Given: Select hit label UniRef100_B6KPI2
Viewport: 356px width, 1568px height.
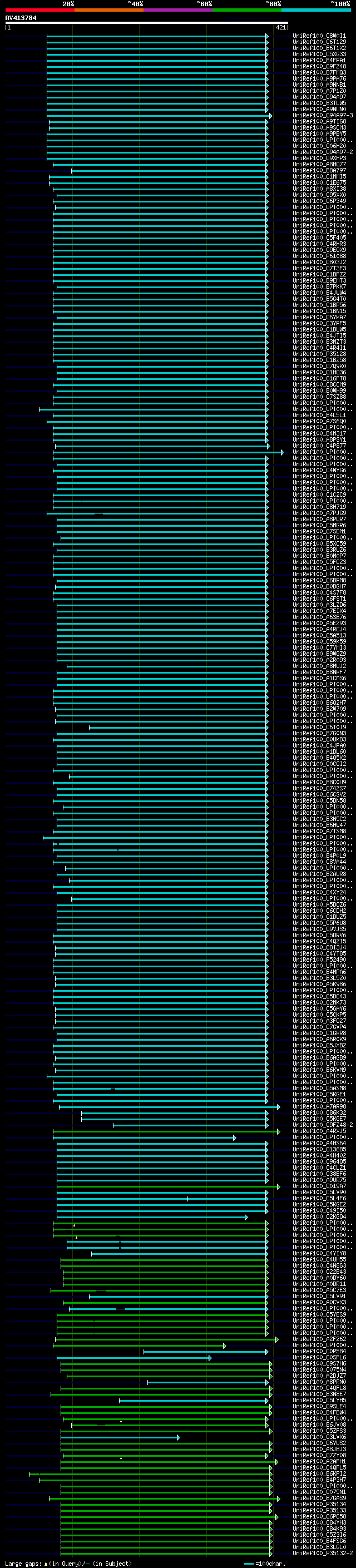Looking at the screenshot, I should tap(319, 1473).
